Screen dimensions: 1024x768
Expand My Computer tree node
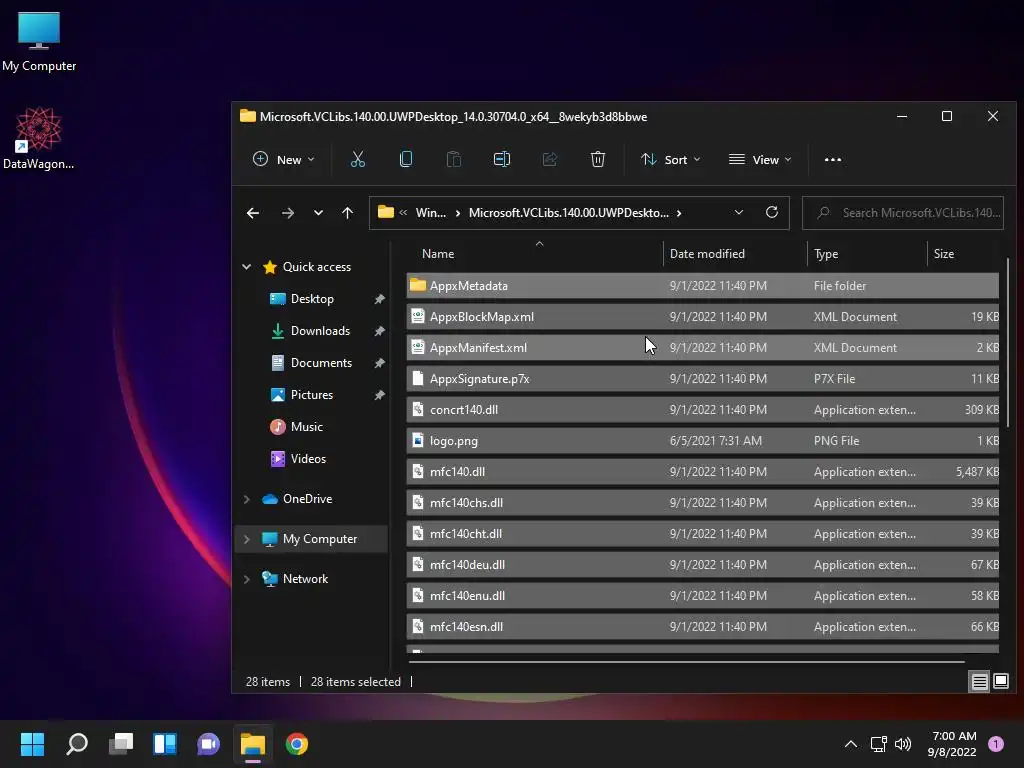247,539
